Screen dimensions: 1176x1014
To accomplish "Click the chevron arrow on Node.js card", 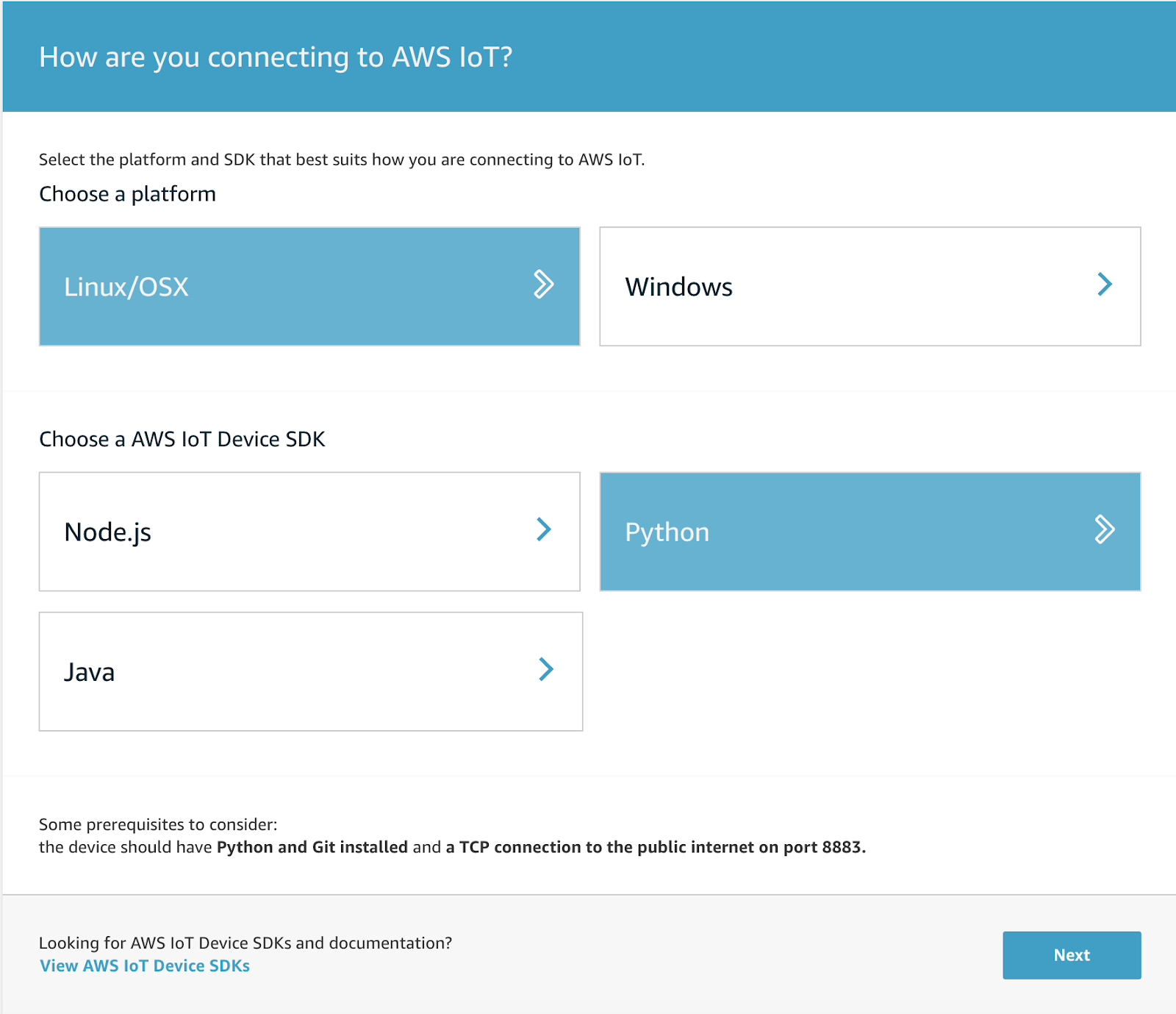I will point(544,529).
